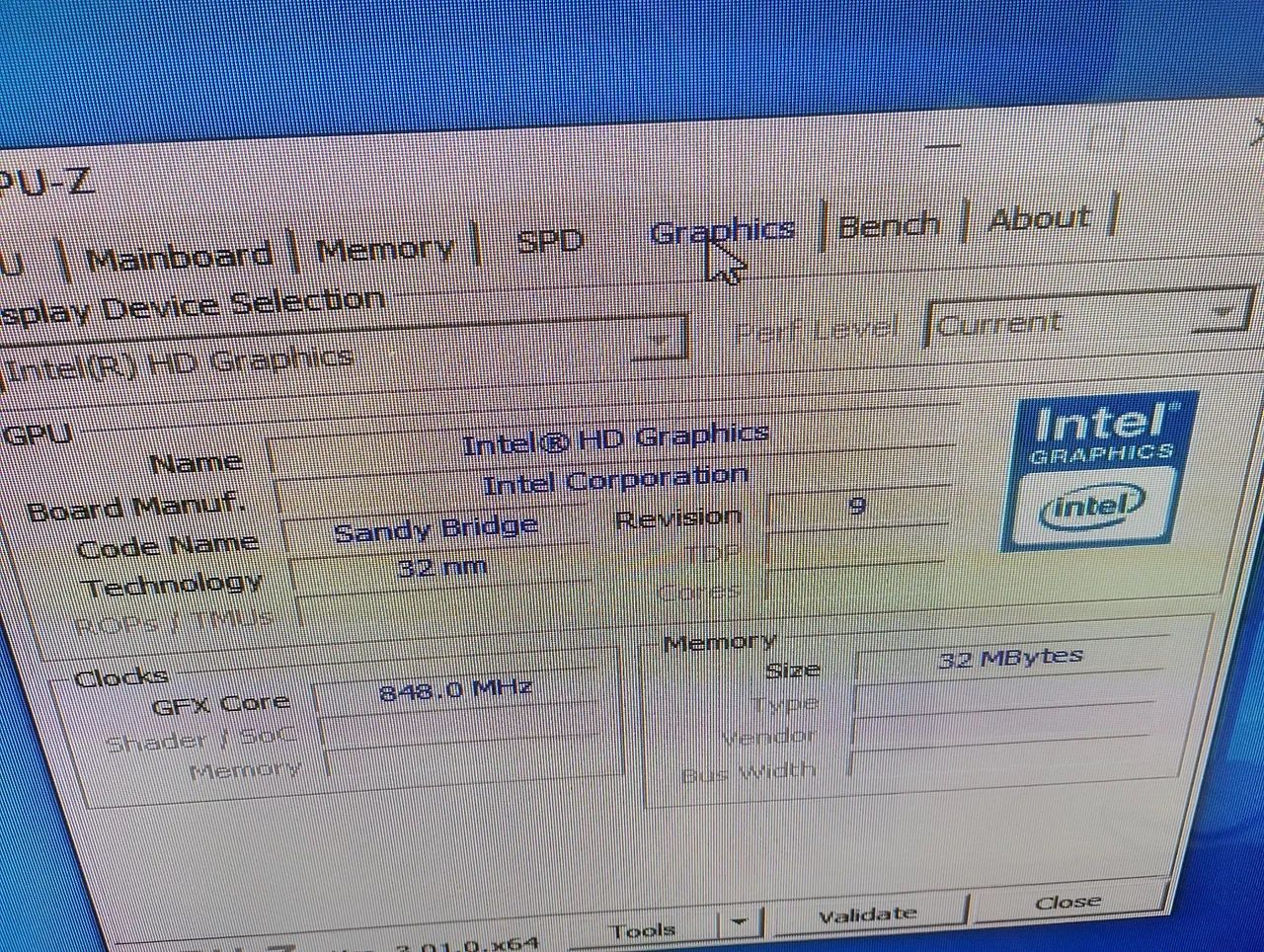This screenshot has width=1264, height=952.
Task: Click the Intel Corporation board manufacturer field
Action: [x=614, y=482]
